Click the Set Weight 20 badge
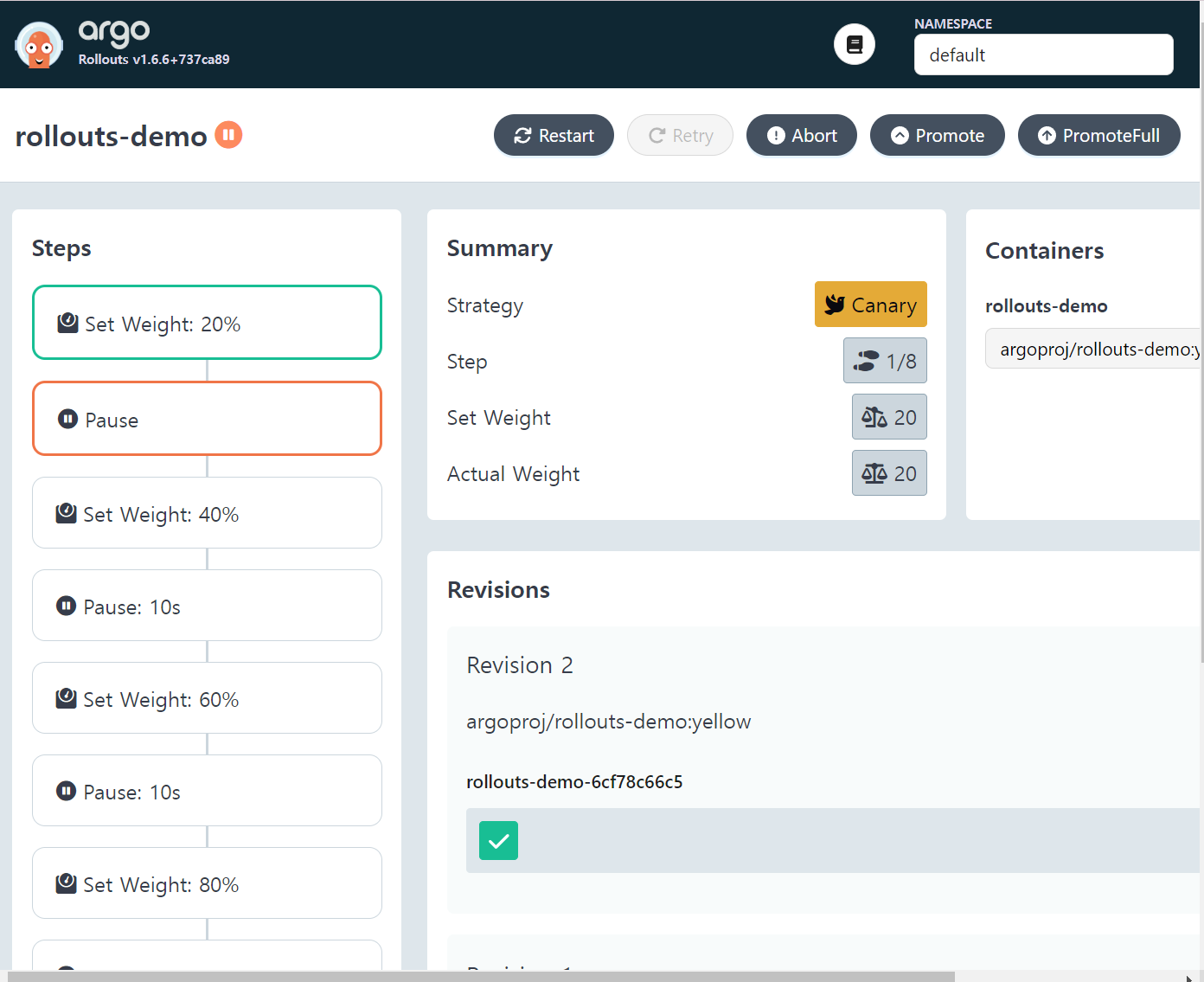This screenshot has width=1204, height=982. tap(889, 417)
